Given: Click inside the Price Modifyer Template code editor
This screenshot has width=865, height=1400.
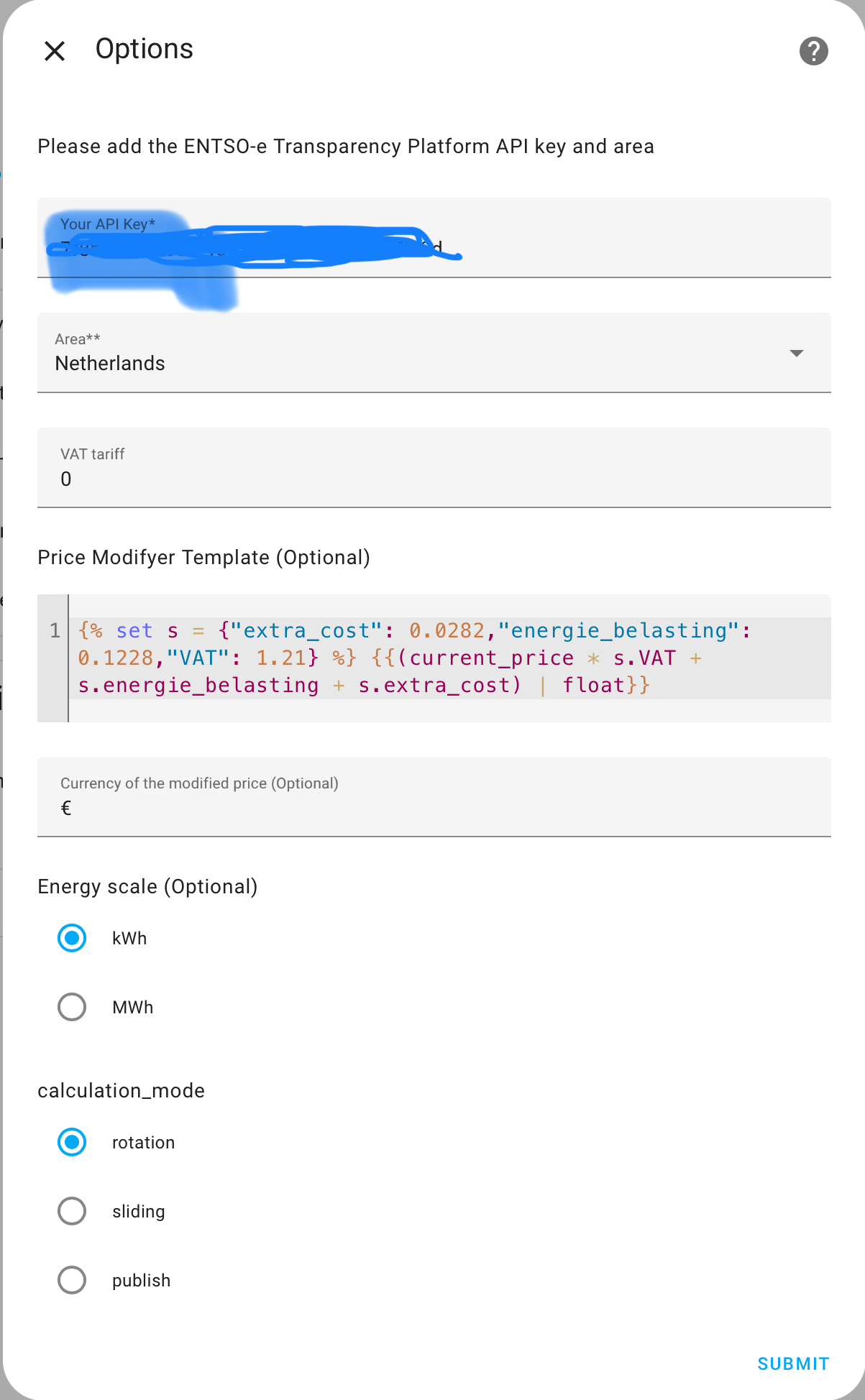Looking at the screenshot, I should tap(450, 658).
